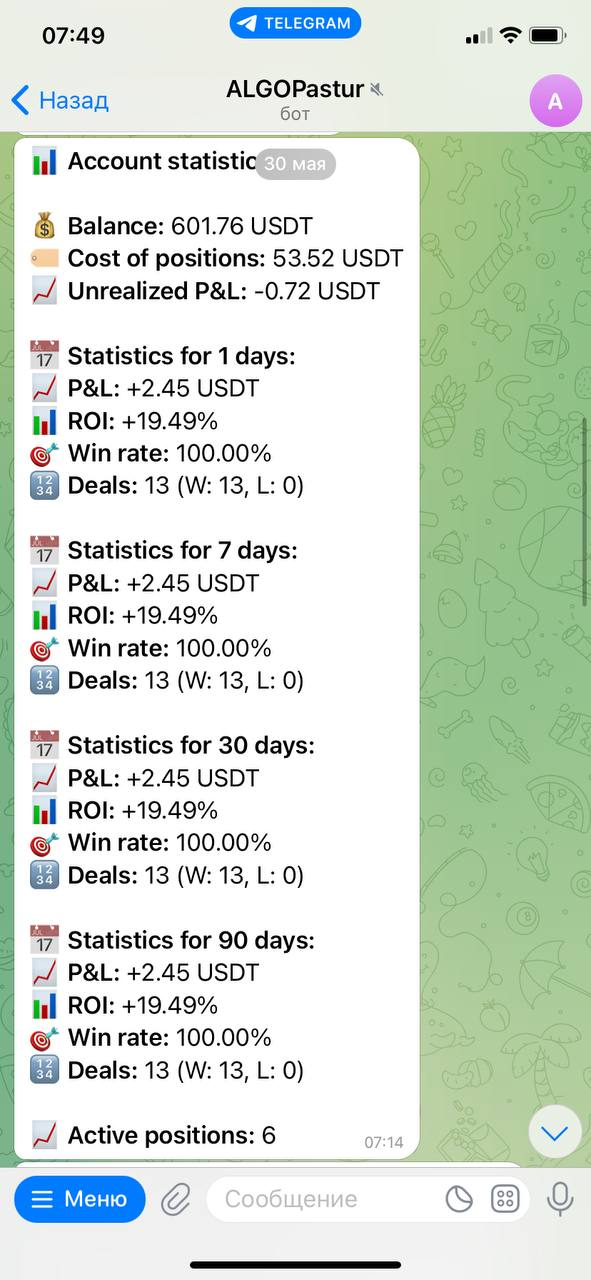Tap the TELEGRAM return pill

point(295,23)
